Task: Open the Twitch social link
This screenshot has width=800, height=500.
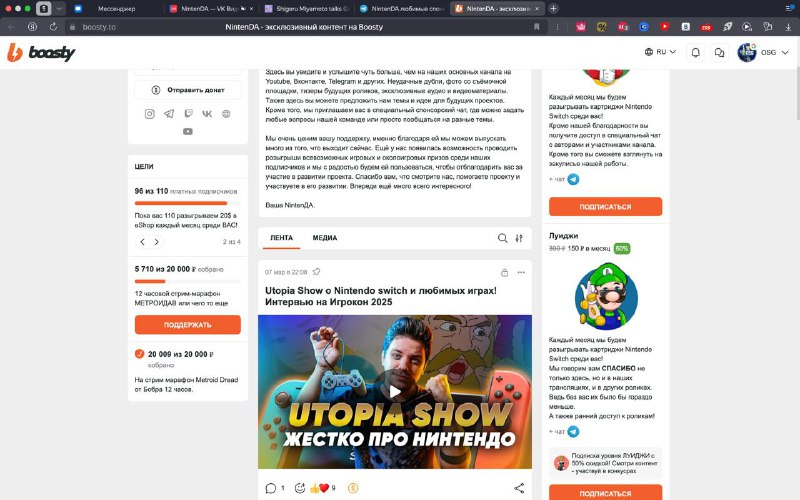Action: click(188, 114)
